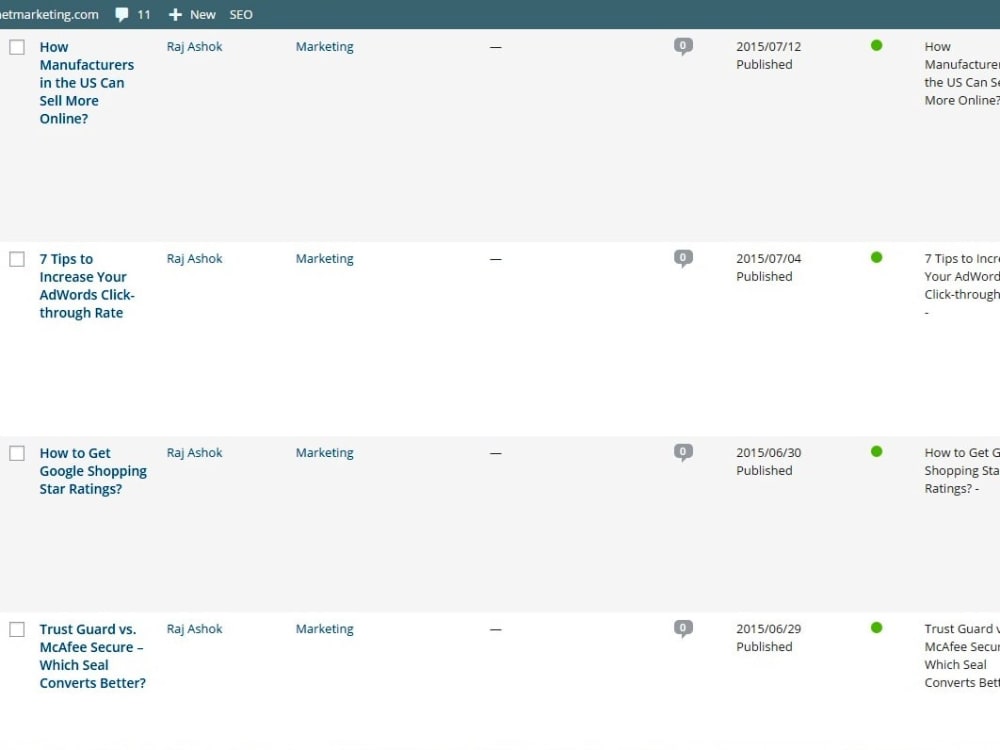Click green SEO score dot for Trust Guard post
This screenshot has width=1000, height=750.
click(x=876, y=627)
